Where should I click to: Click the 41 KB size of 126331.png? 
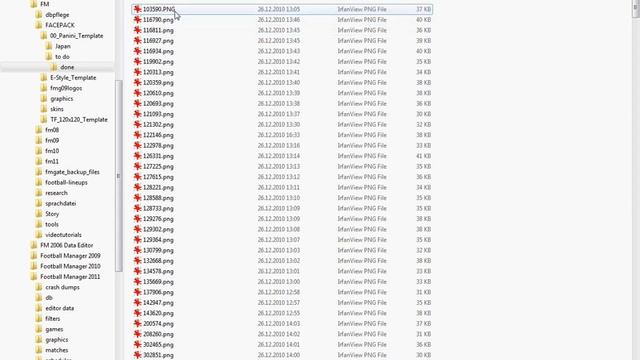pos(424,156)
